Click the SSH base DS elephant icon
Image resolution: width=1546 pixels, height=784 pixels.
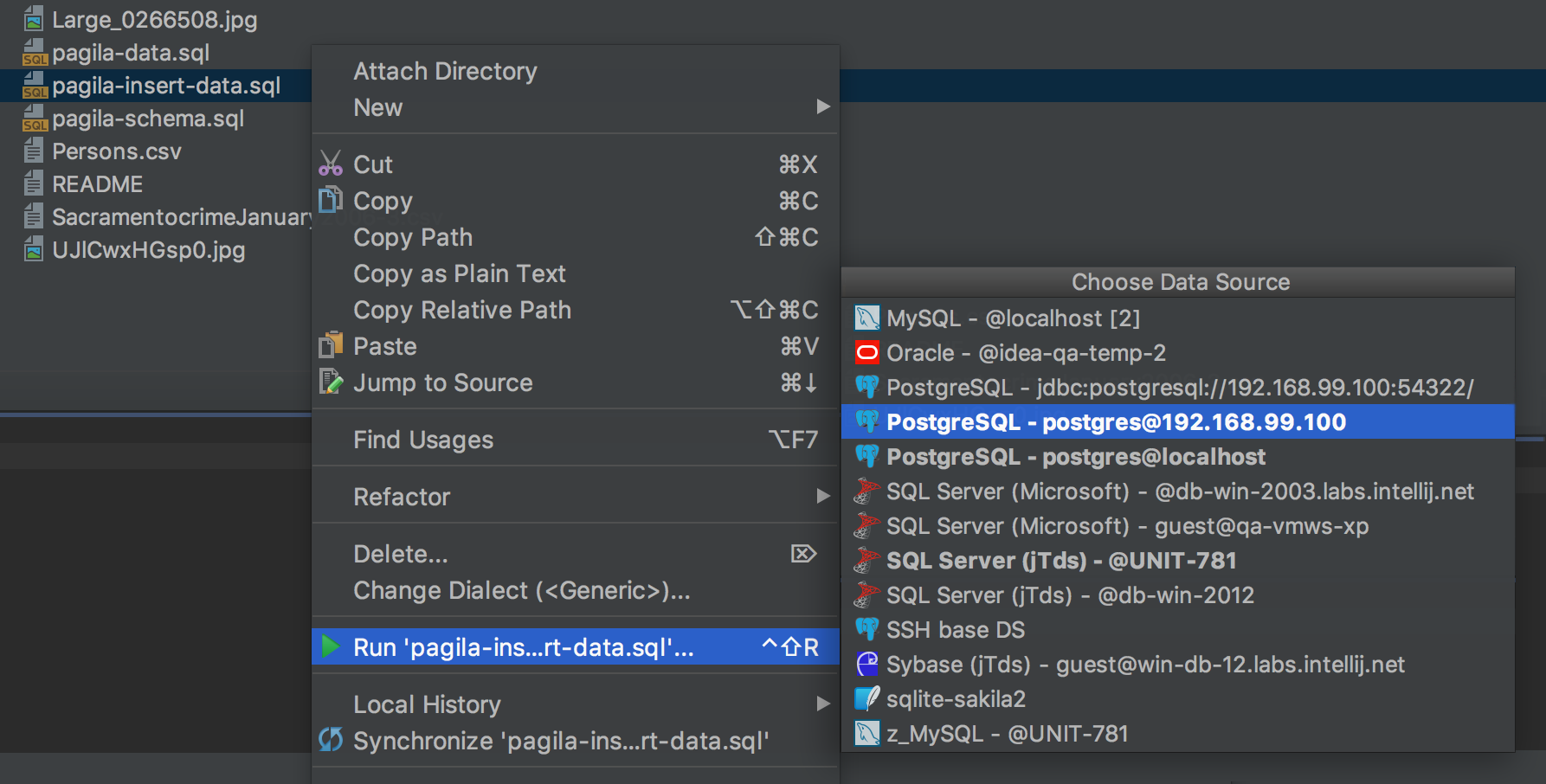(866, 629)
